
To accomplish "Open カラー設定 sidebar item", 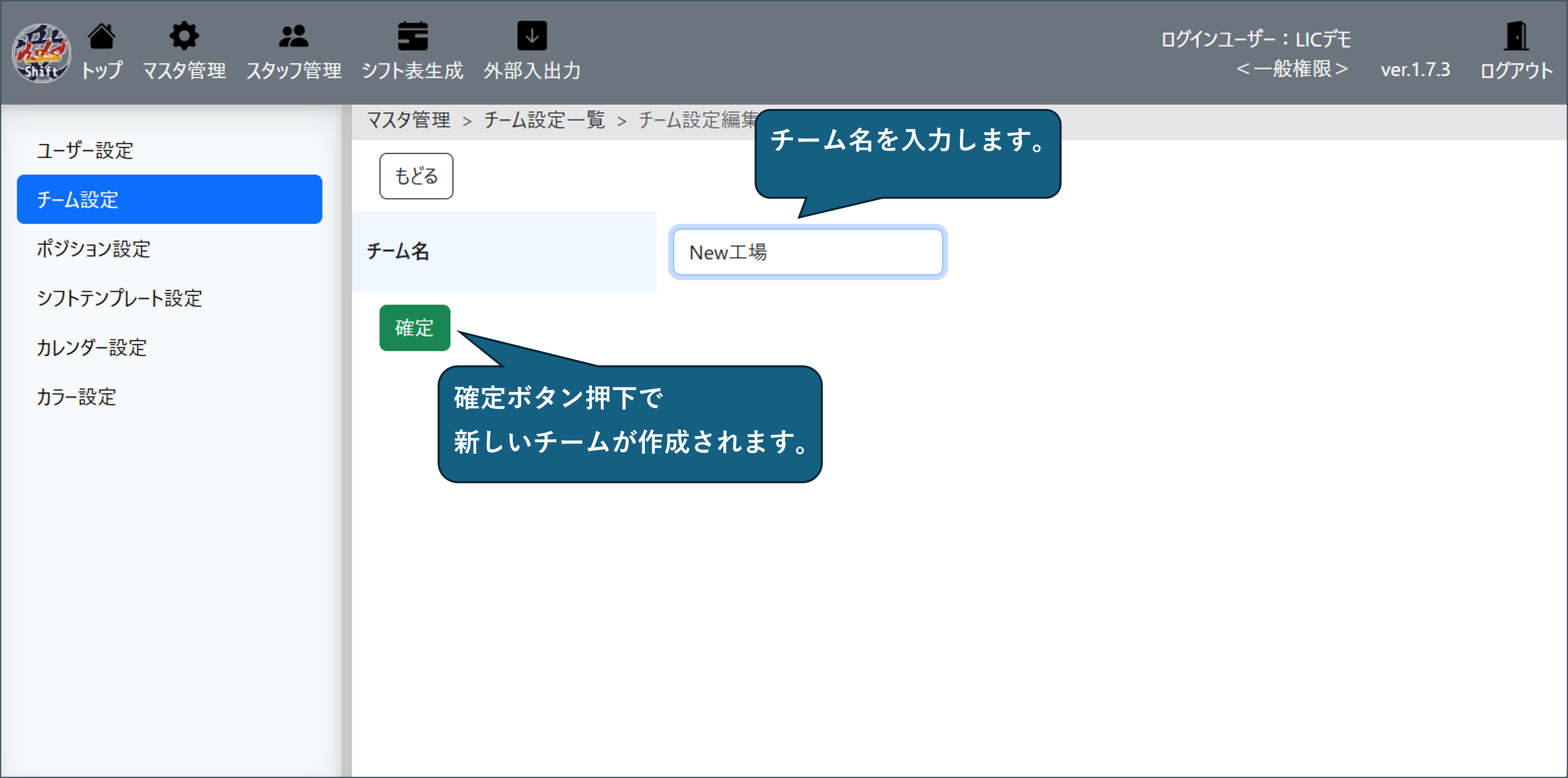I will click(76, 397).
